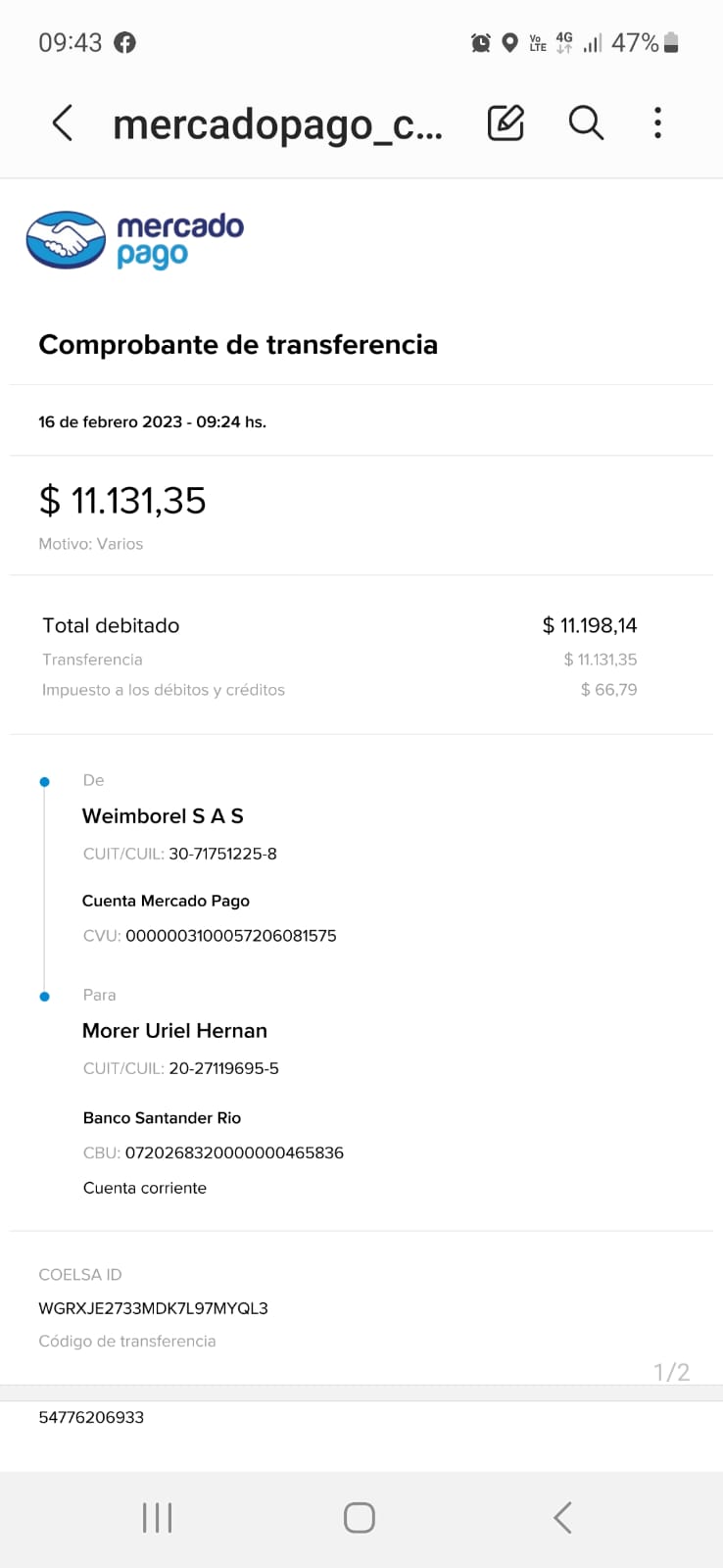Tap the Facebook notification icon
This screenshot has width=723, height=1568.
click(x=124, y=43)
